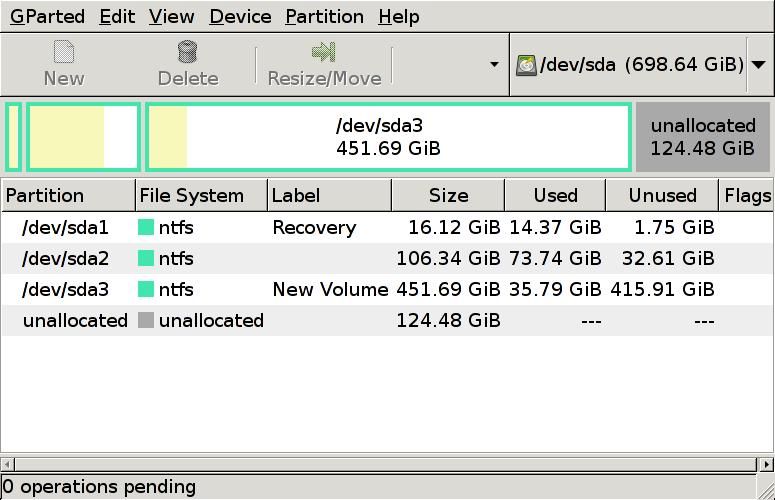Sort by the File System column header
775x500 pixels.
click(201, 195)
